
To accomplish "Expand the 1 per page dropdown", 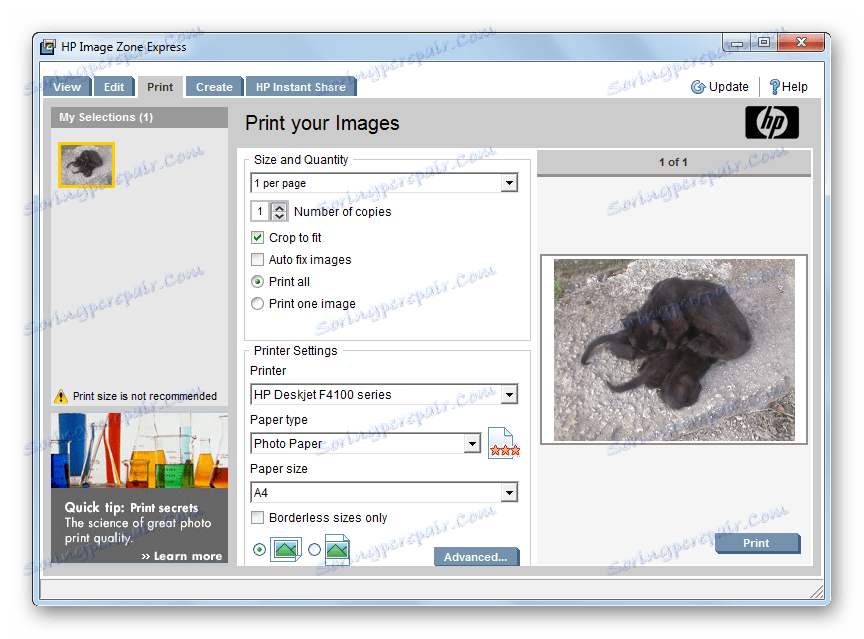I will click(509, 183).
